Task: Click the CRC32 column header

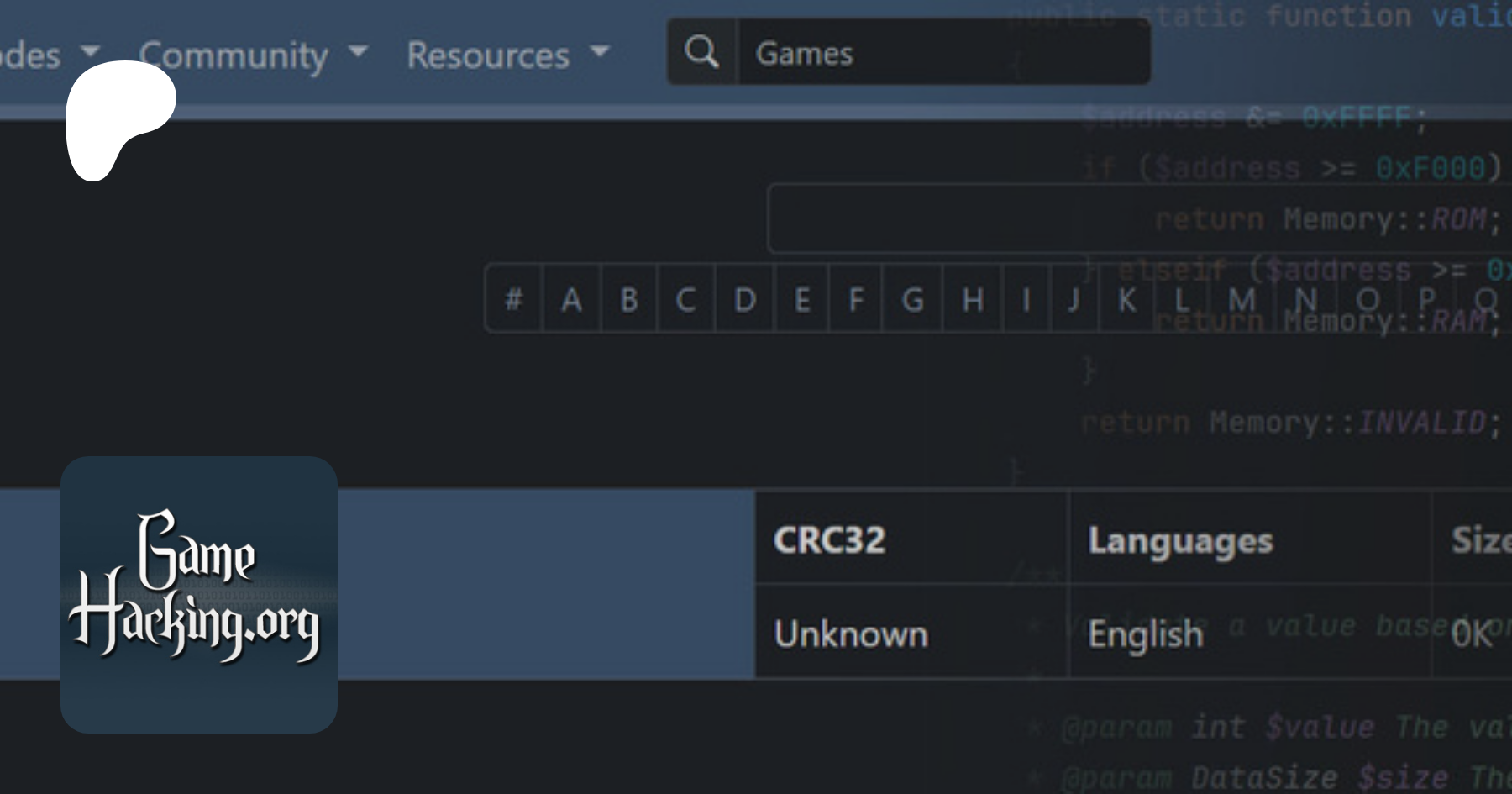Action: pos(829,539)
